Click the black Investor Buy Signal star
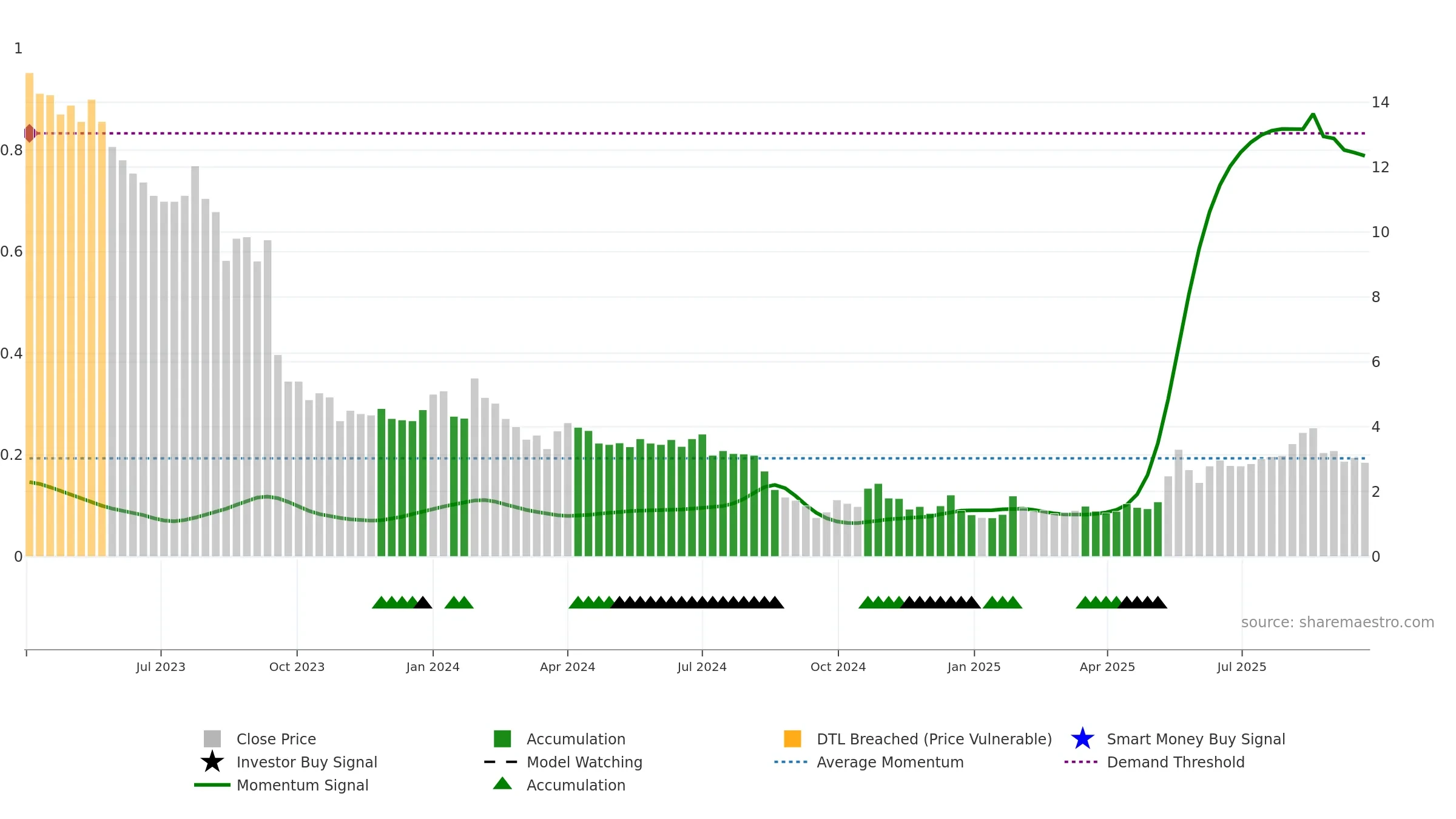This screenshot has width=1456, height=819. pos(212,762)
